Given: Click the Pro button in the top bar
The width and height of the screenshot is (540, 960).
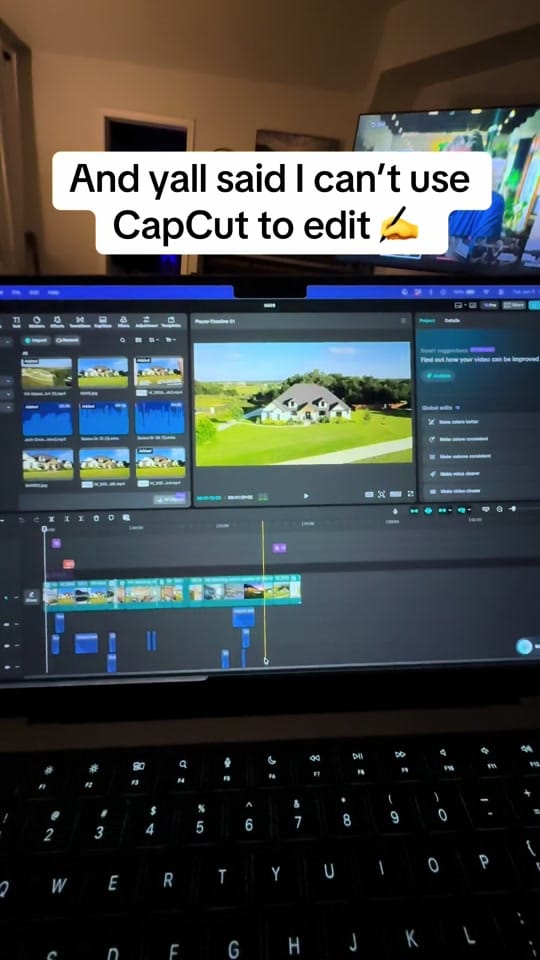Looking at the screenshot, I should coord(490,305).
